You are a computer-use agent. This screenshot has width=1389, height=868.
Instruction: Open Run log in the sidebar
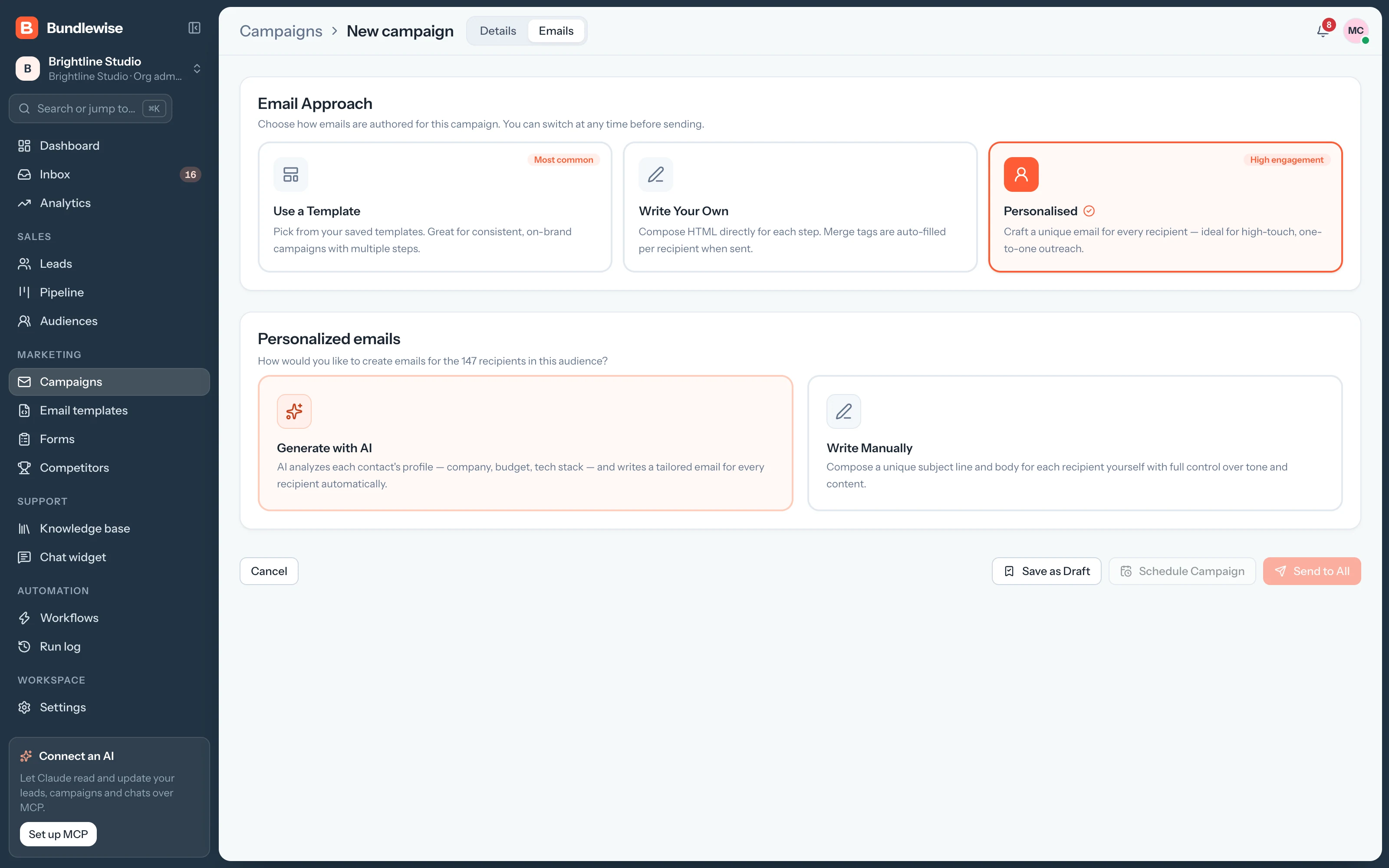click(x=109, y=646)
